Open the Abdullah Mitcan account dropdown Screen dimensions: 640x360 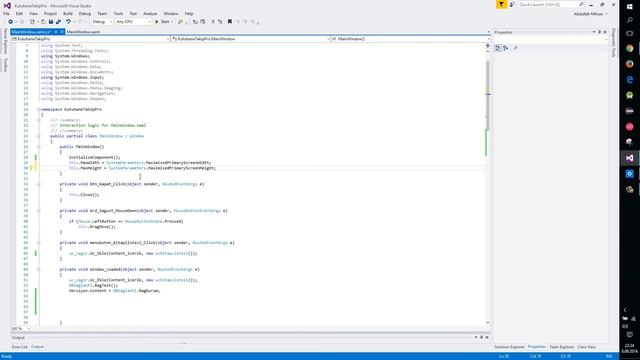(591, 14)
